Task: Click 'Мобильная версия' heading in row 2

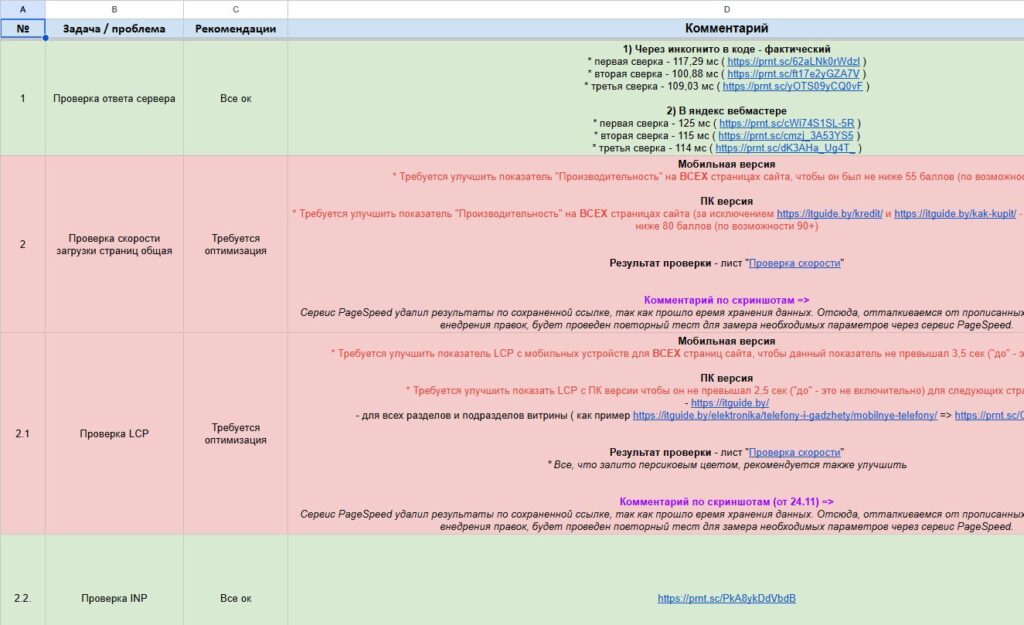Action: click(726, 165)
